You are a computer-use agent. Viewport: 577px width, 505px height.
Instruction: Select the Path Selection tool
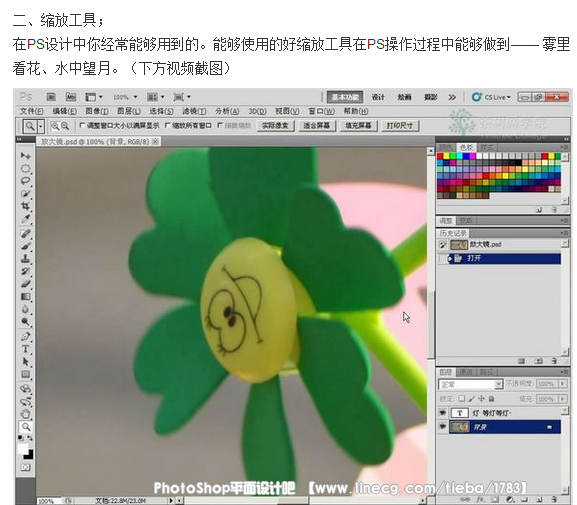click(25, 362)
